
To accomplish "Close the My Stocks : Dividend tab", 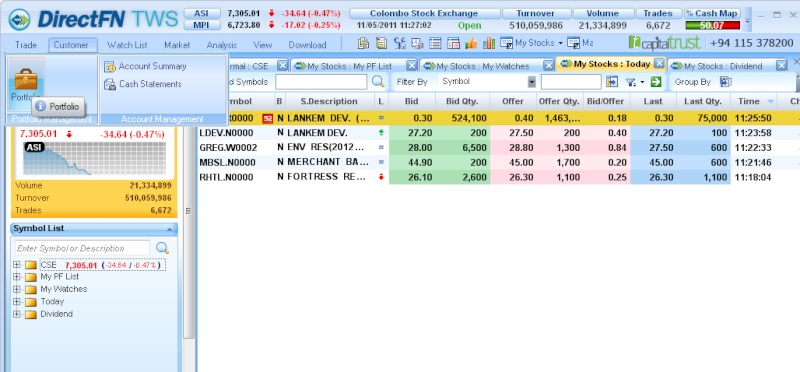I will pos(782,65).
